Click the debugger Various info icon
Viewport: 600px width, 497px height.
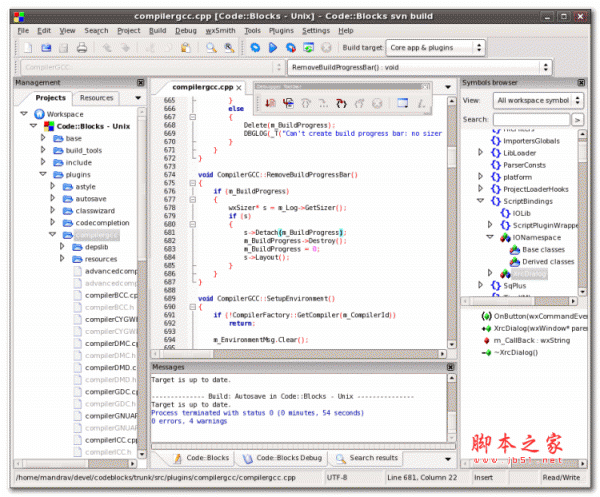pos(421,103)
